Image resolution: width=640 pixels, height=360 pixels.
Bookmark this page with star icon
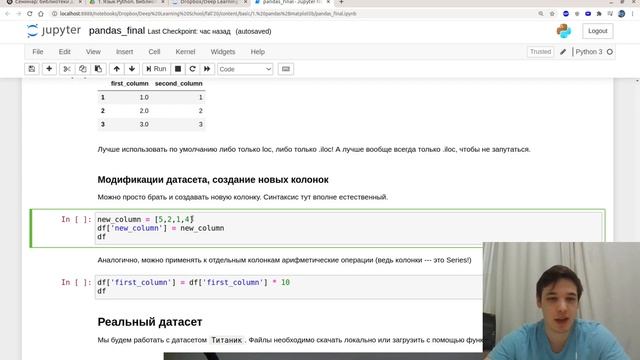click(552, 13)
